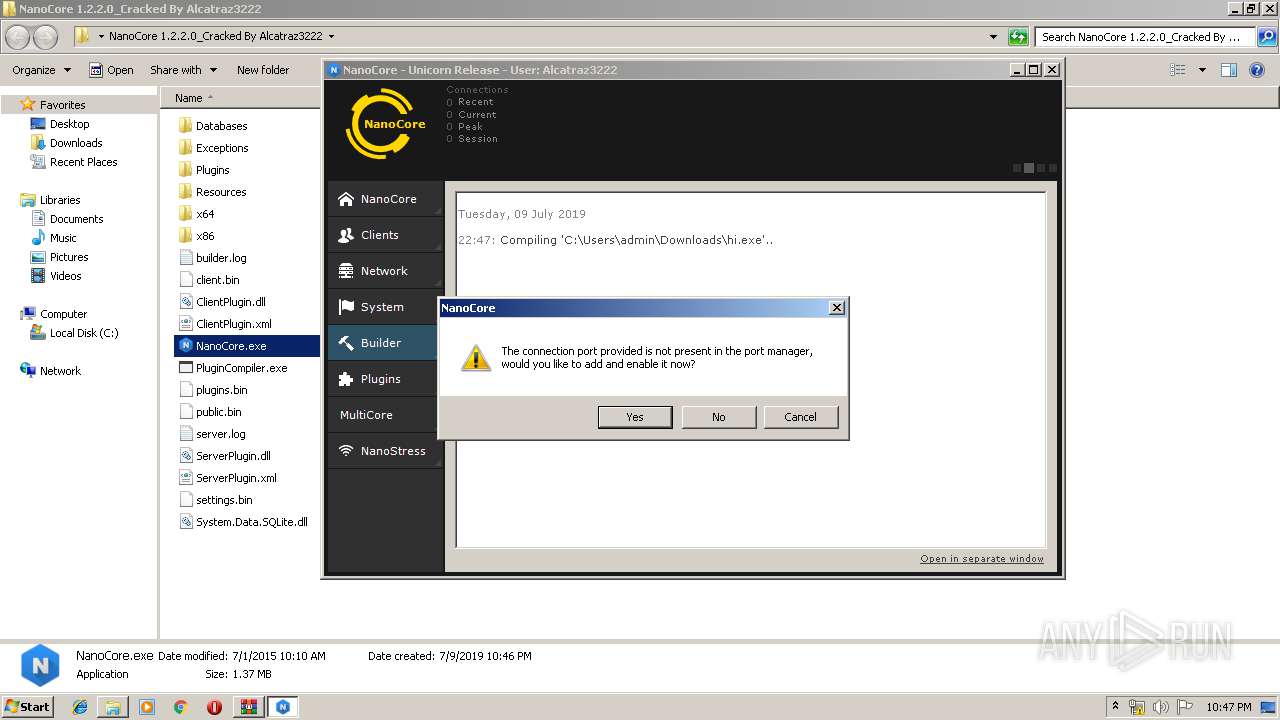
Task: Select Favorites in the navigation pane
Action: click(62, 105)
